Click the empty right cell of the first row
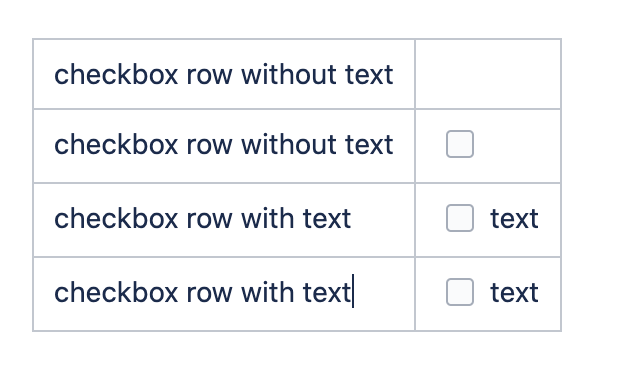Image resolution: width=630 pixels, height=386 pixels. 488,74
